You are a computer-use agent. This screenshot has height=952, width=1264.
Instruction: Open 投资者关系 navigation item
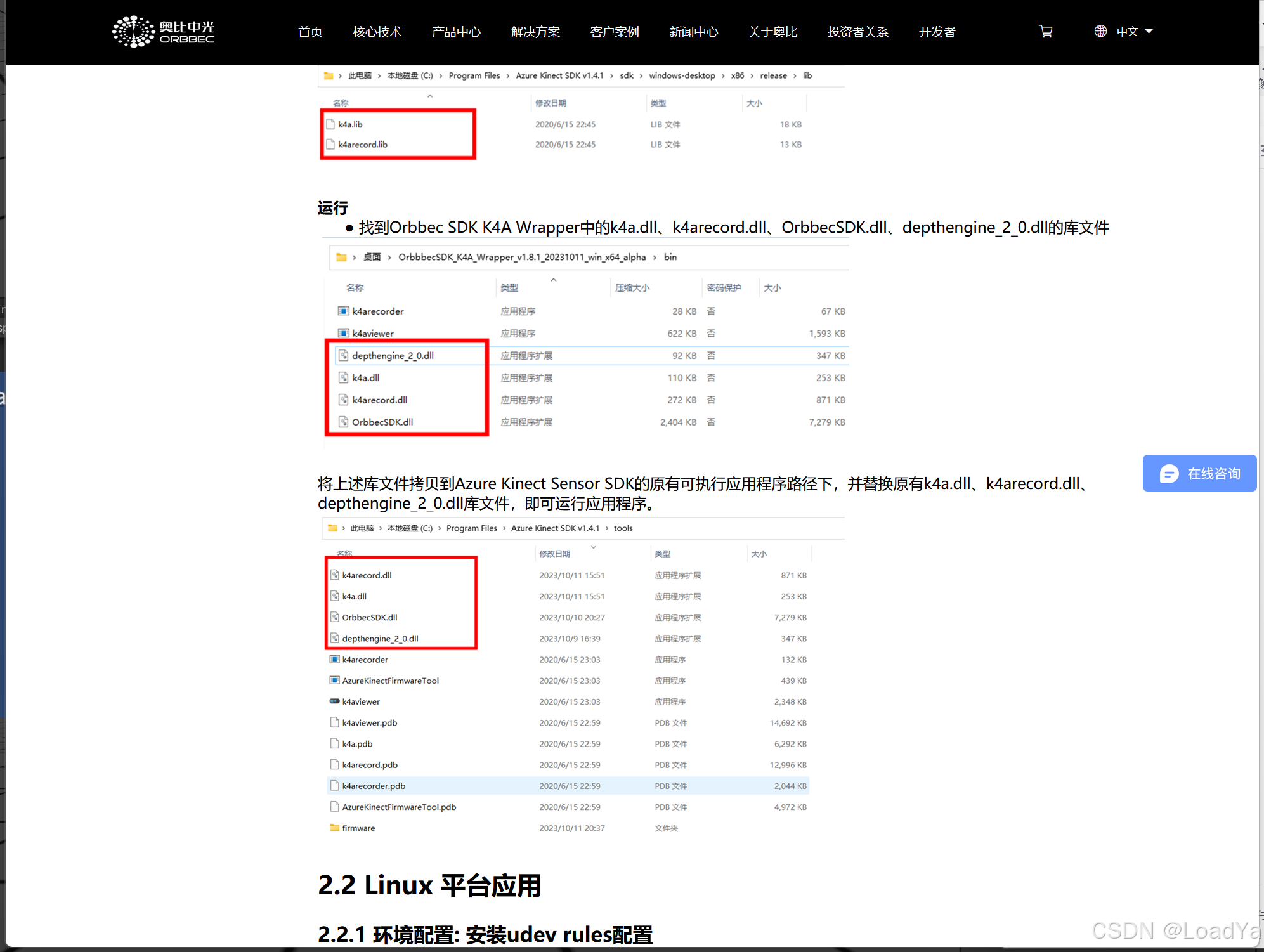[x=857, y=32]
